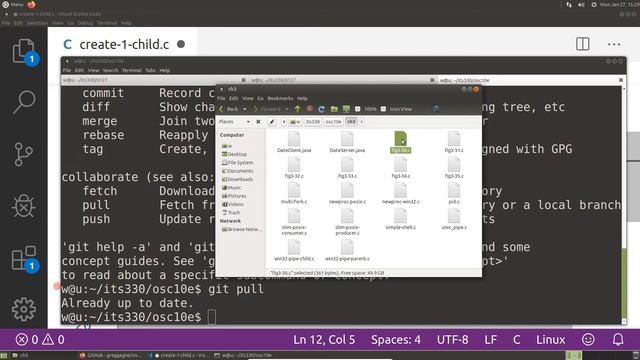The height and width of the screenshot is (360, 640).
Task: Open the VS Code Selection menu
Action: tap(37, 23)
